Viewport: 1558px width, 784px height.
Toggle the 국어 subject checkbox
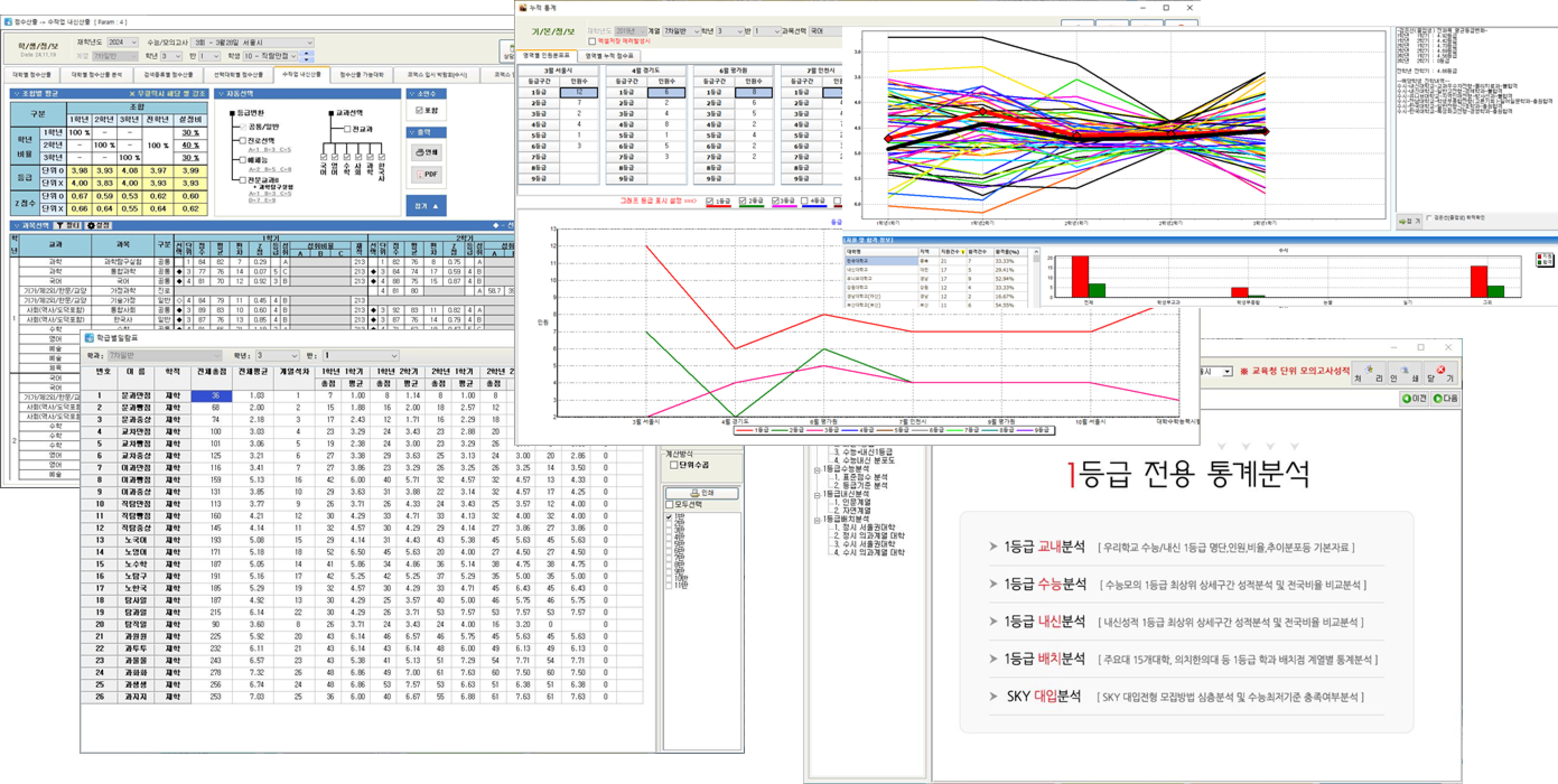click(x=324, y=157)
